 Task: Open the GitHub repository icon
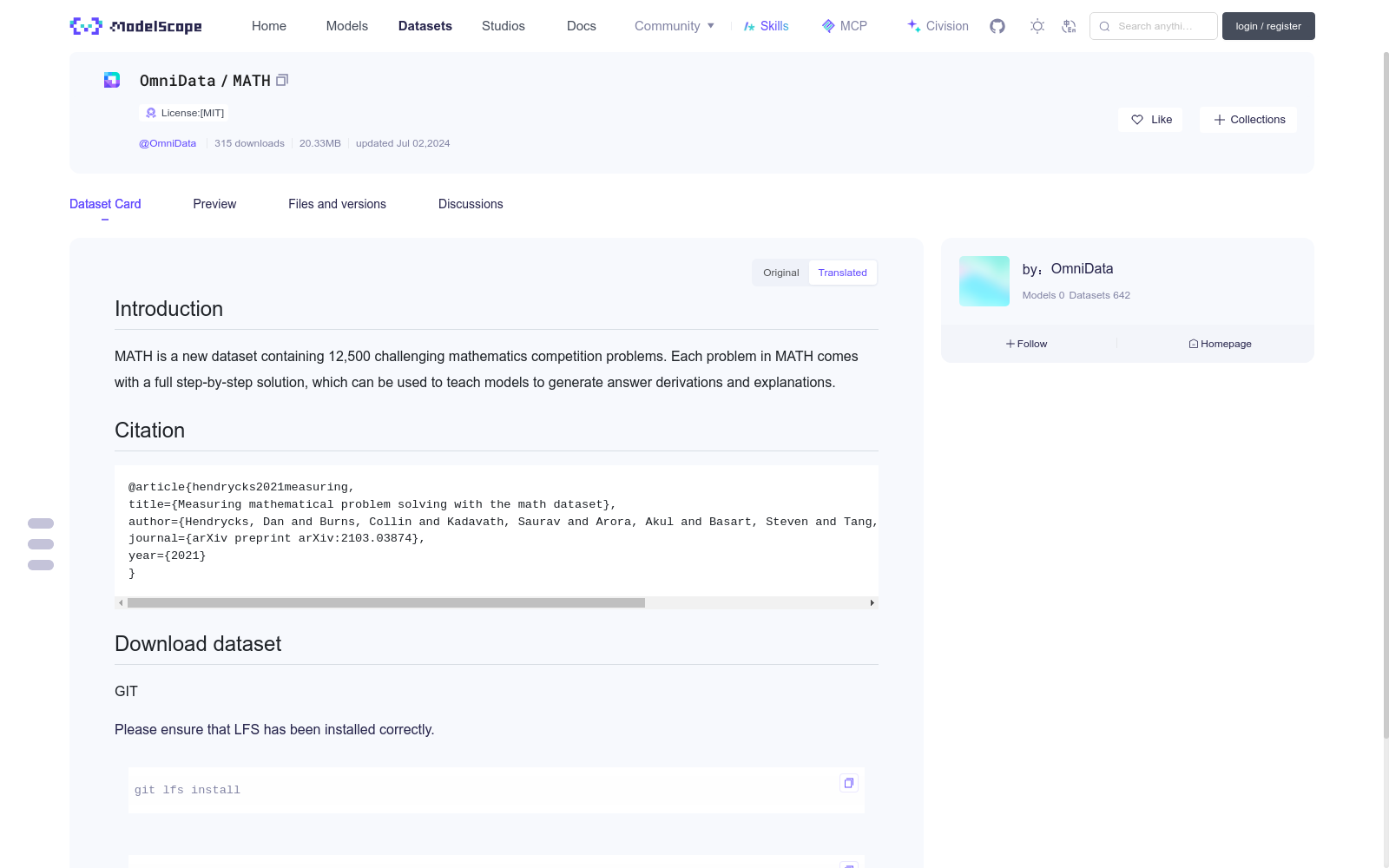(997, 26)
